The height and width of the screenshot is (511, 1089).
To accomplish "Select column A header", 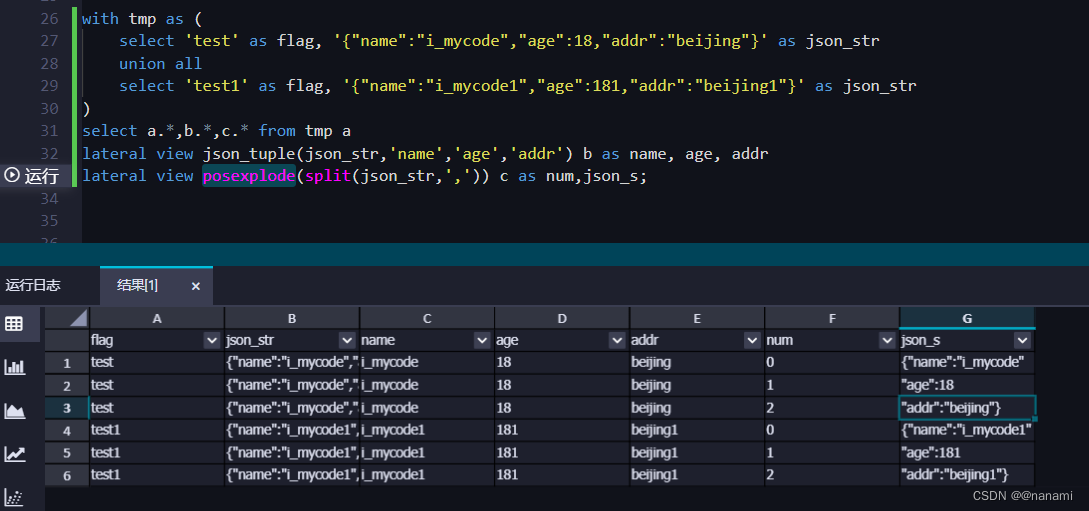I will point(157,318).
